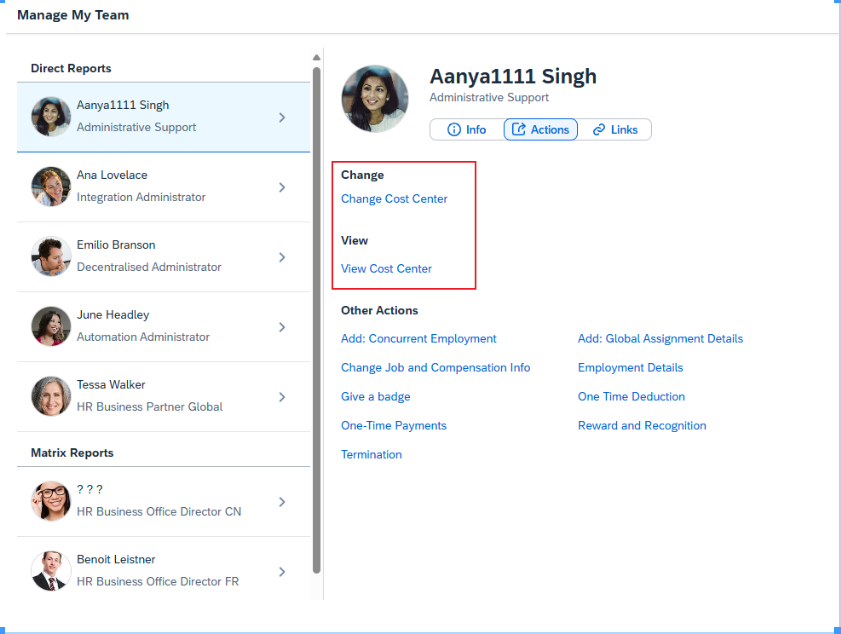Click the Termination link
841x634 pixels.
pos(371,455)
